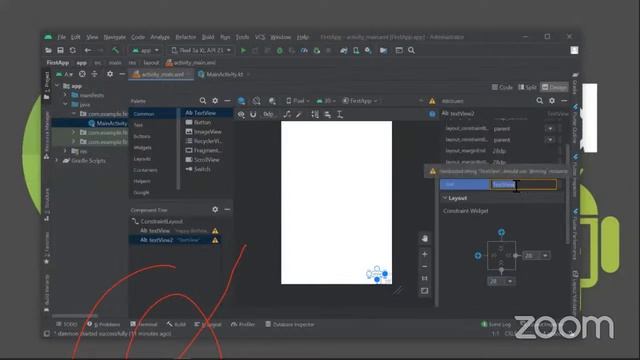640x360 pixels.
Task: Open Palette settings gear
Action: pyautogui.click(x=215, y=101)
